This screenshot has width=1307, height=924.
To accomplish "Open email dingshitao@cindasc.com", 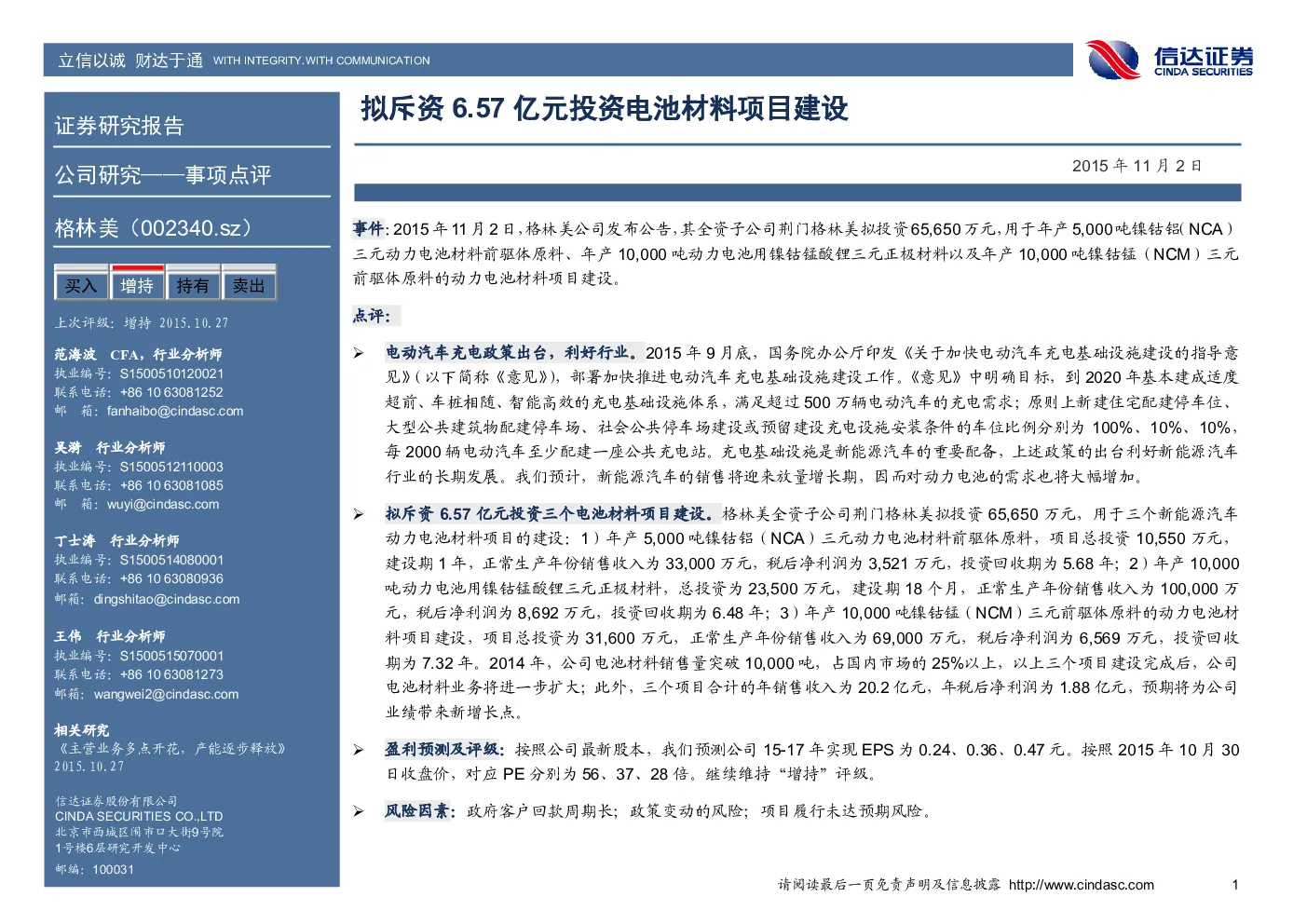I will (x=167, y=599).
